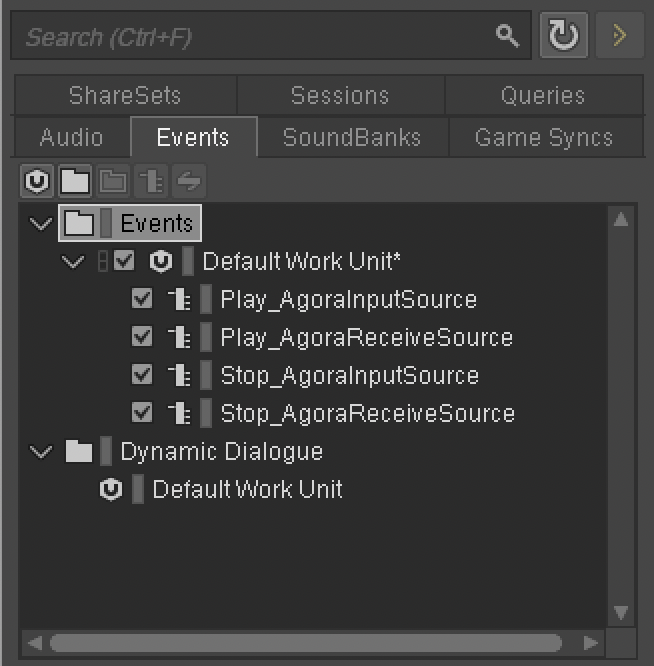Click the event toolbar icon
This screenshot has height=666, width=654.
point(151,181)
